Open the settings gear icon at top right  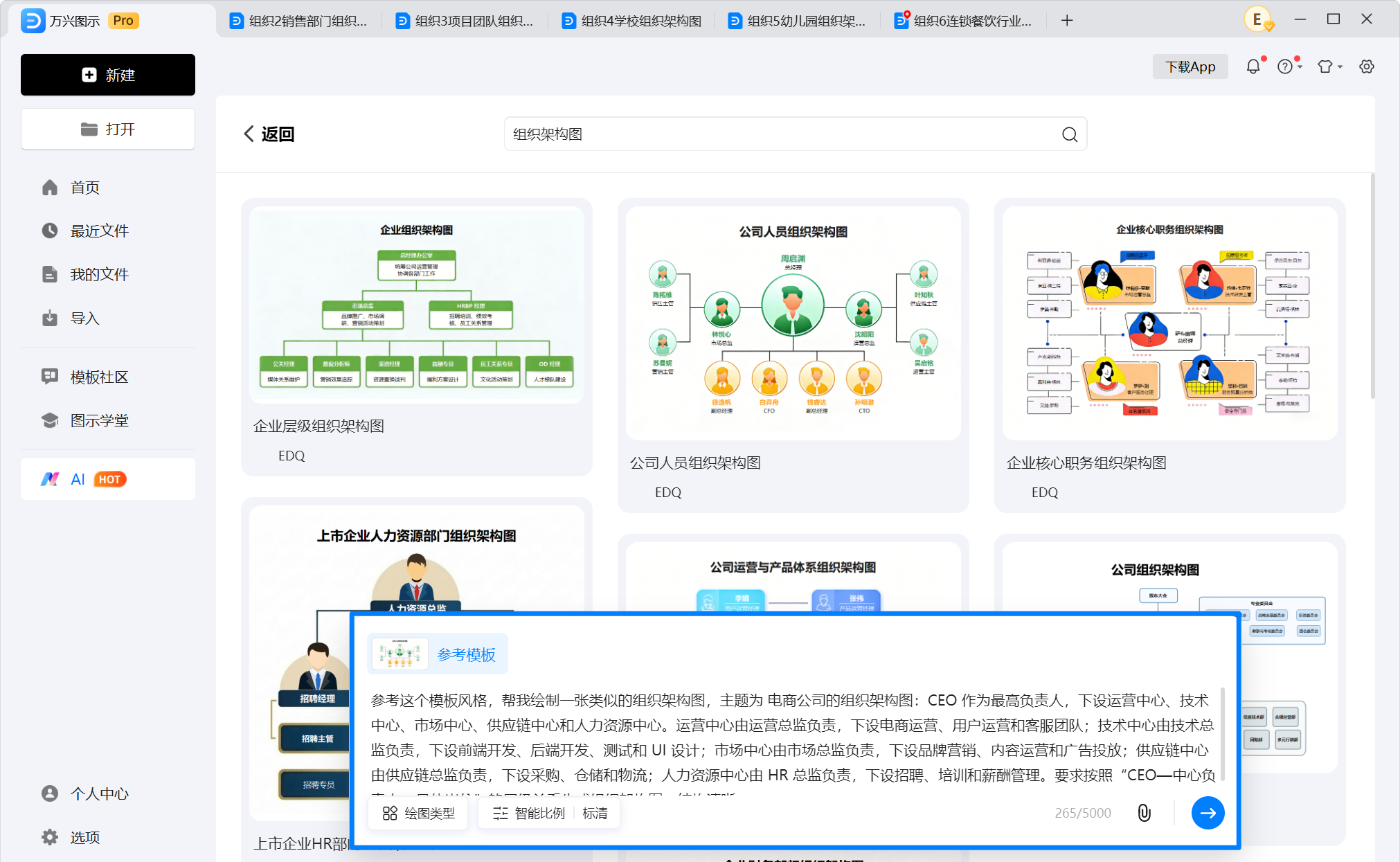(x=1367, y=66)
